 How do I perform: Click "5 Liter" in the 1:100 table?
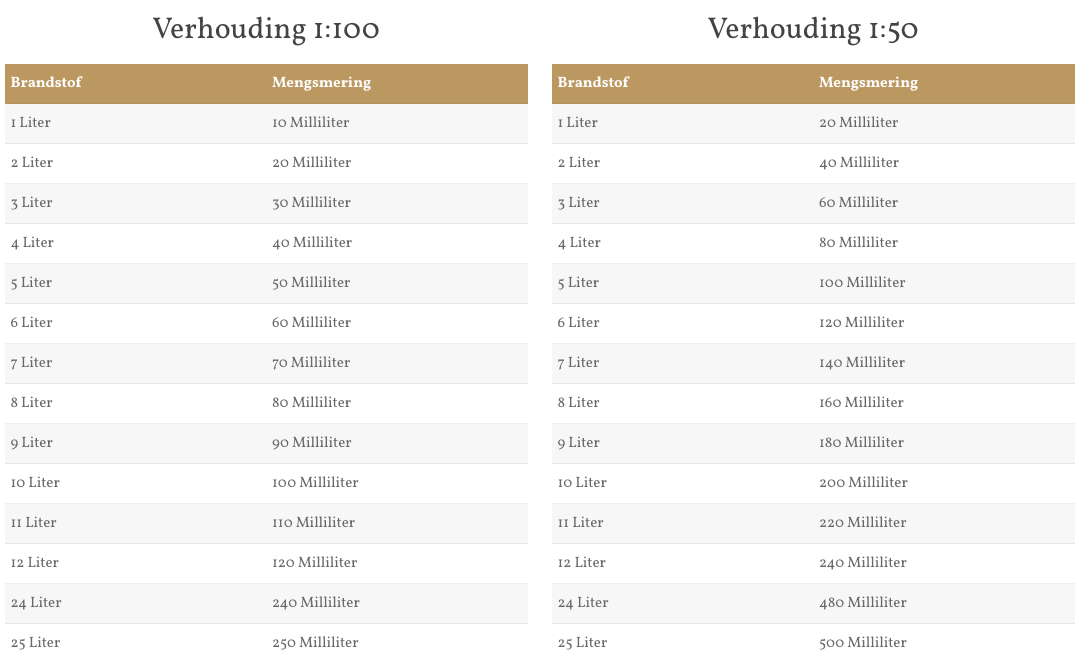[x=31, y=283]
